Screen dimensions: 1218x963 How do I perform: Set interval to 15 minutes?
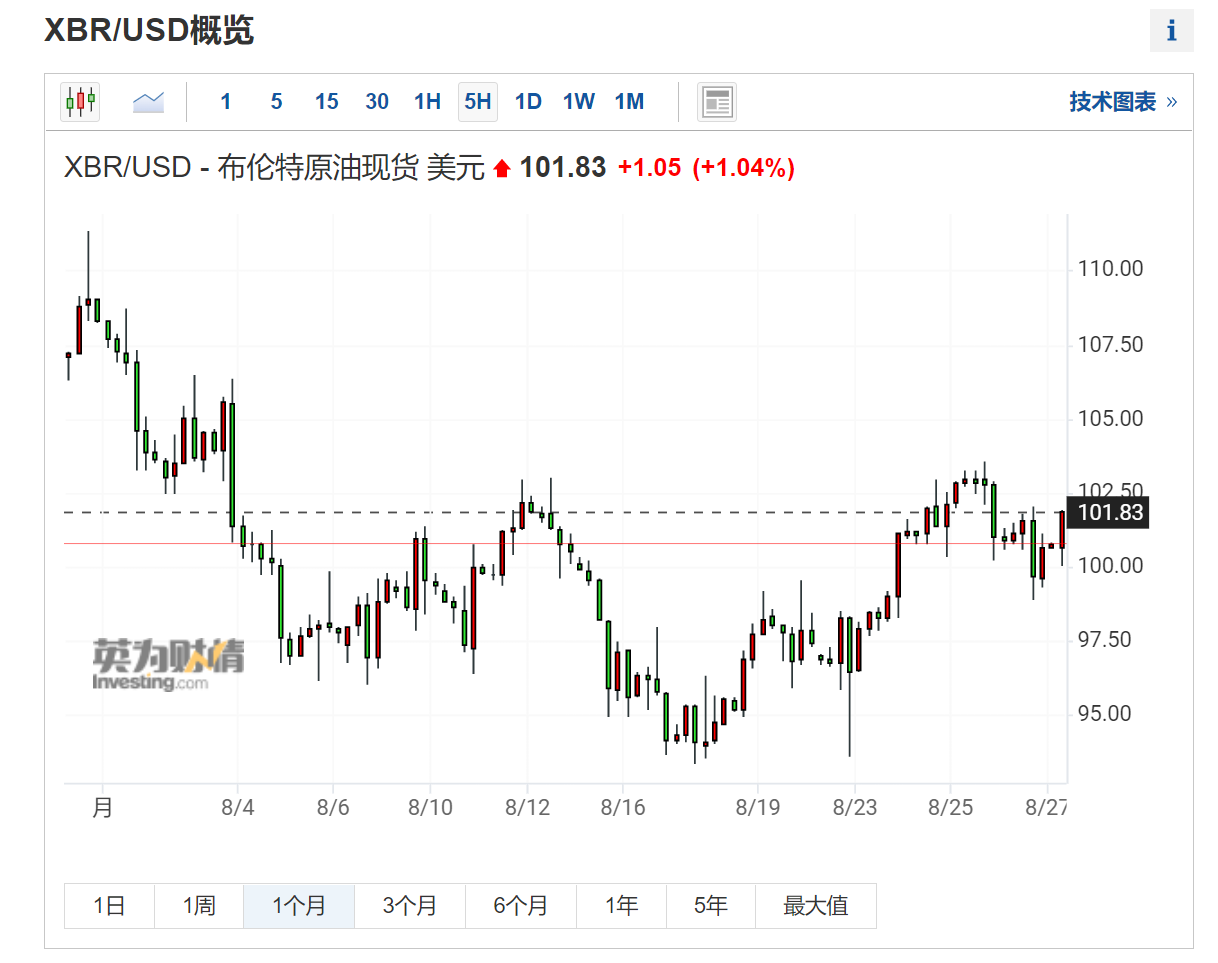(326, 101)
